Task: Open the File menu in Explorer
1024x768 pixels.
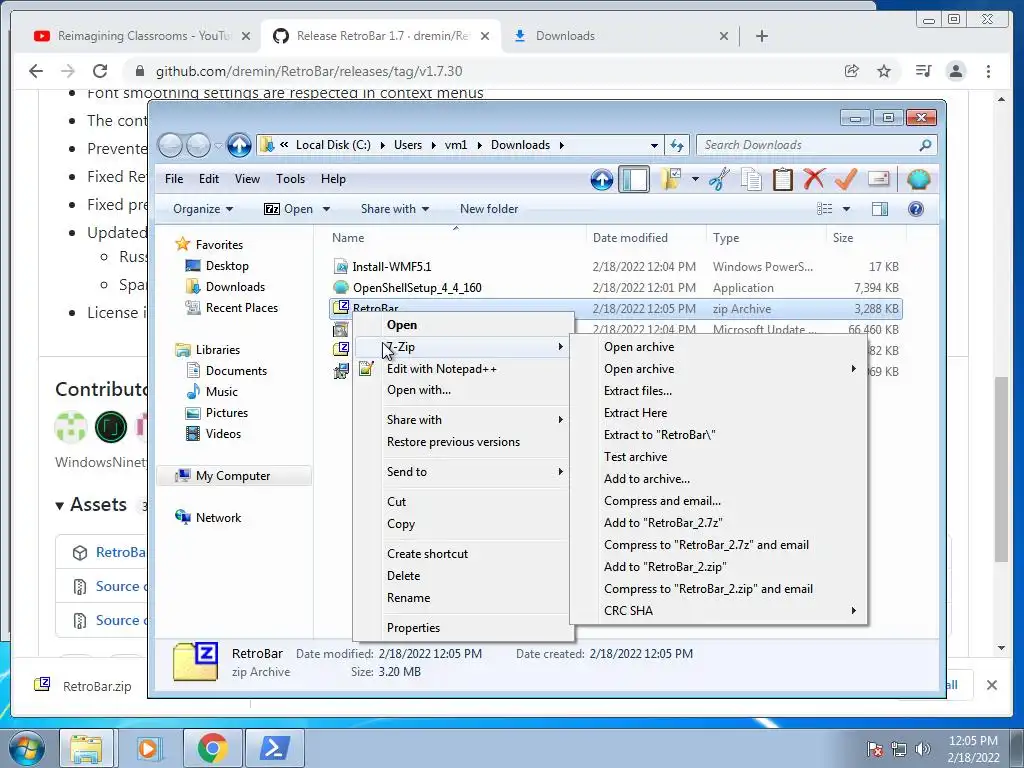Action: pyautogui.click(x=174, y=179)
